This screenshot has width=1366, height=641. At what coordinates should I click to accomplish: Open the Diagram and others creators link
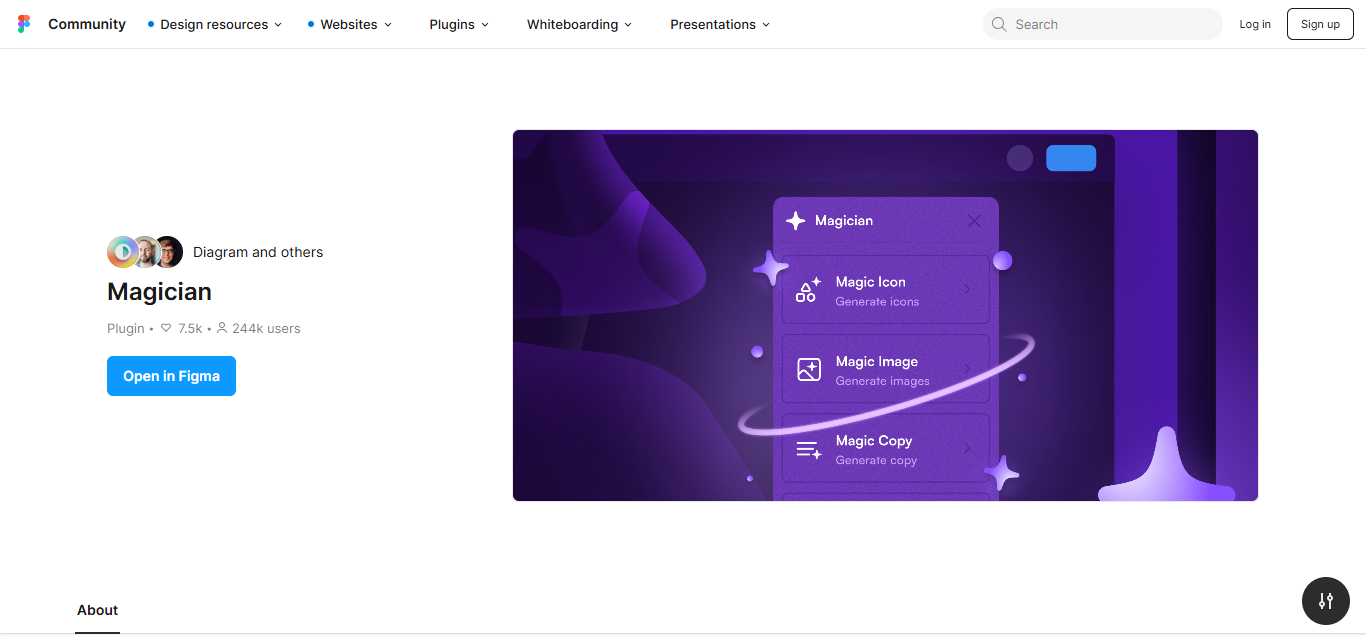tap(258, 252)
